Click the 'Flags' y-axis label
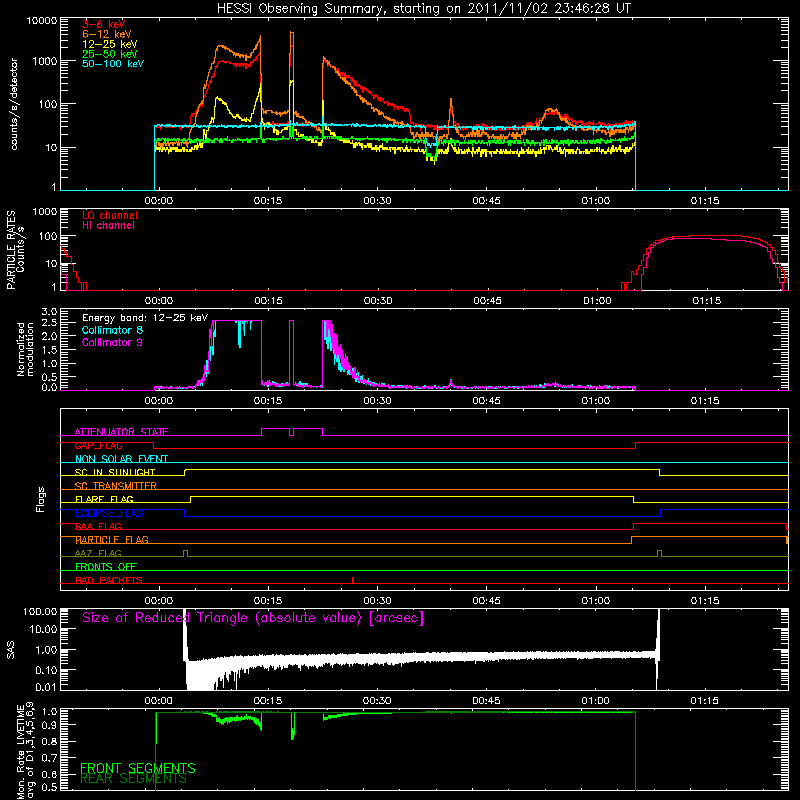This screenshot has height=800, width=800. tap(41, 499)
